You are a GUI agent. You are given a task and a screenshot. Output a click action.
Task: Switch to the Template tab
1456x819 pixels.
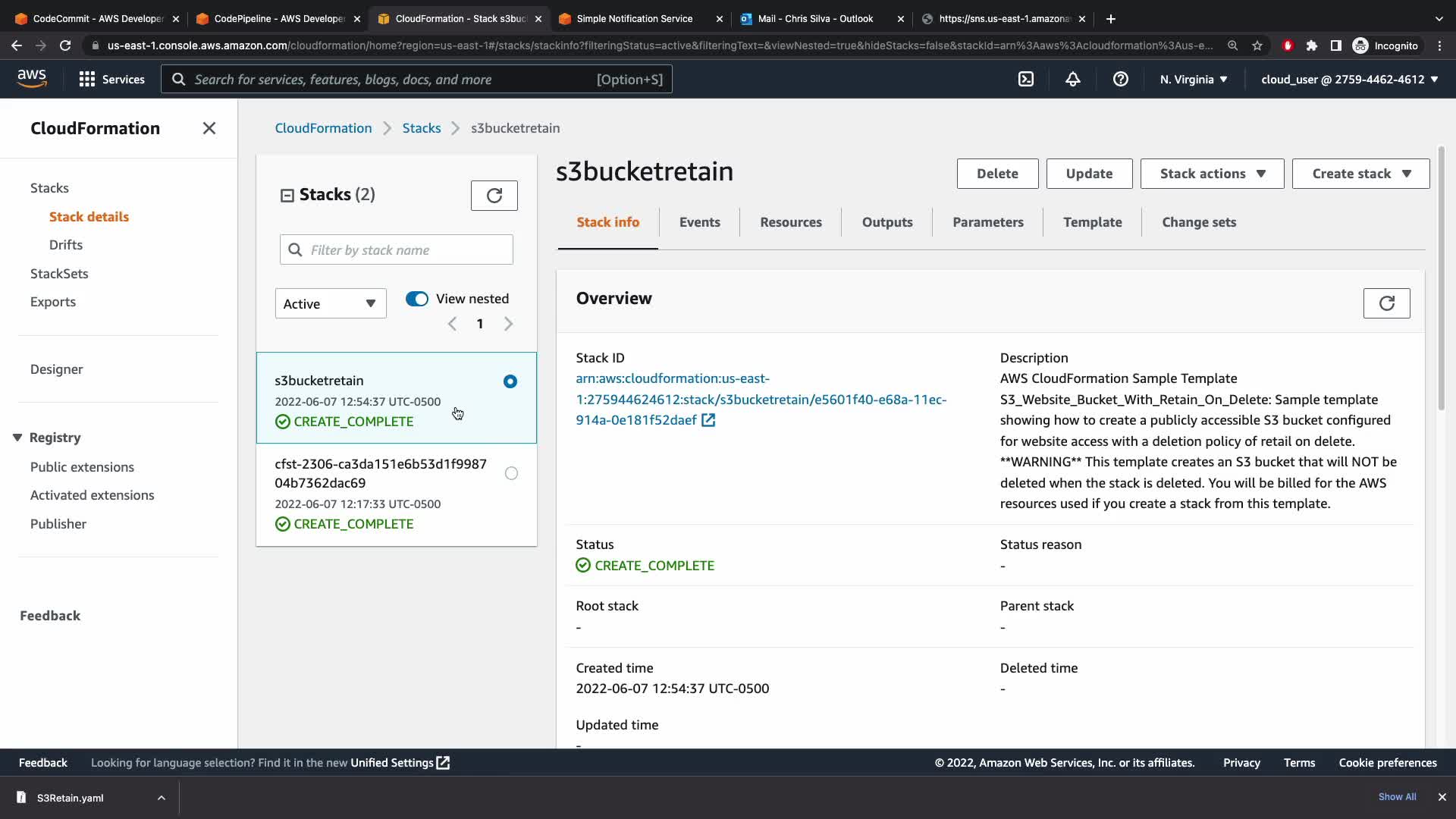(x=1092, y=222)
